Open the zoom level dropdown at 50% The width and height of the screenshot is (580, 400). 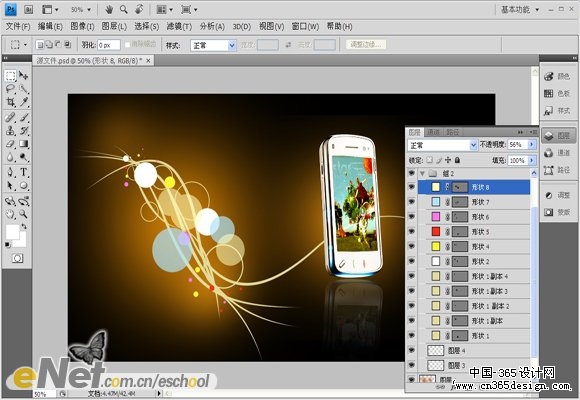tap(89, 10)
